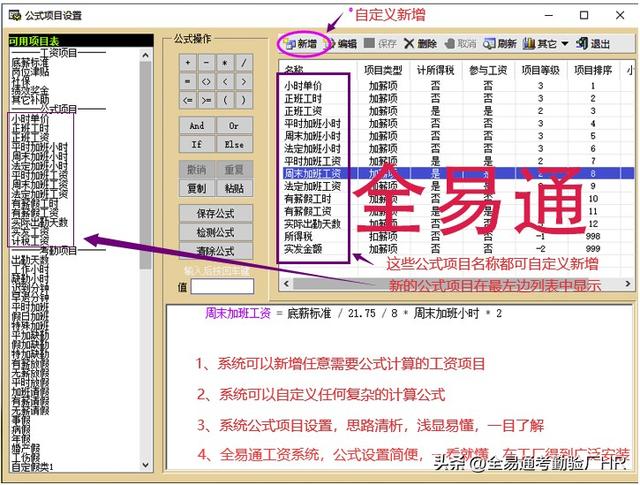Click the 值 input field
The image size is (640, 485).
(x=222, y=286)
